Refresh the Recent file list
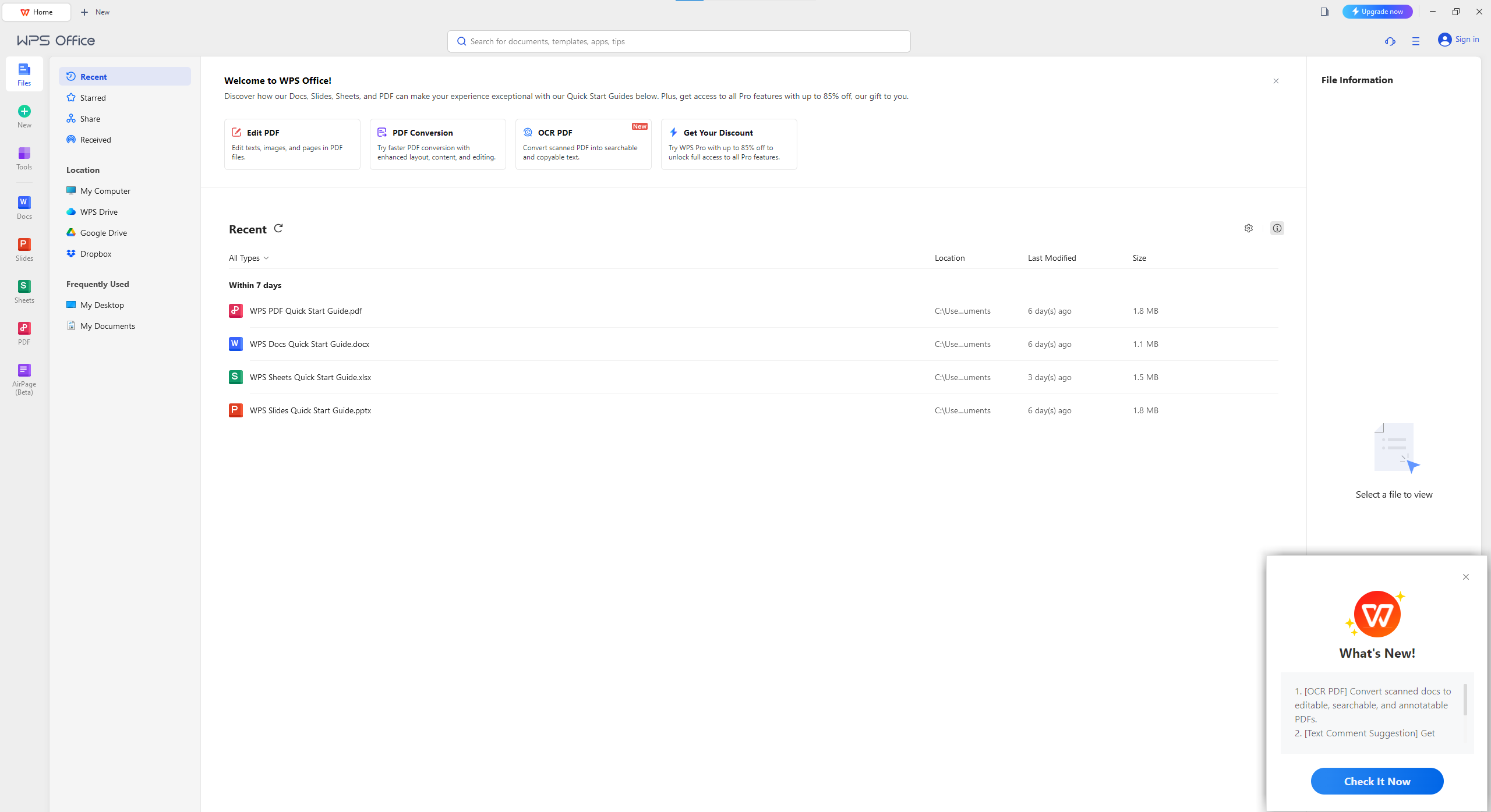Screen dimensions: 1491x812 (278, 228)
